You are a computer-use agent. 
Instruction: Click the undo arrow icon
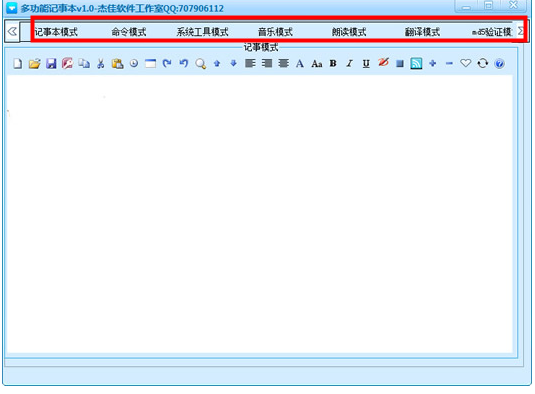click(x=184, y=63)
